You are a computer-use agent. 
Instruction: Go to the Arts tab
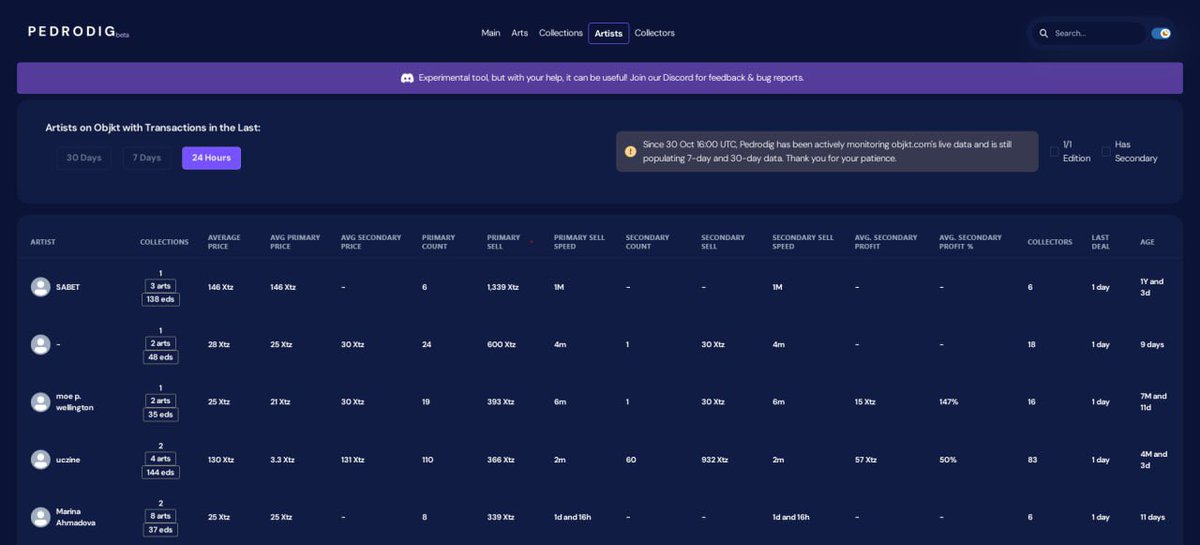(520, 33)
